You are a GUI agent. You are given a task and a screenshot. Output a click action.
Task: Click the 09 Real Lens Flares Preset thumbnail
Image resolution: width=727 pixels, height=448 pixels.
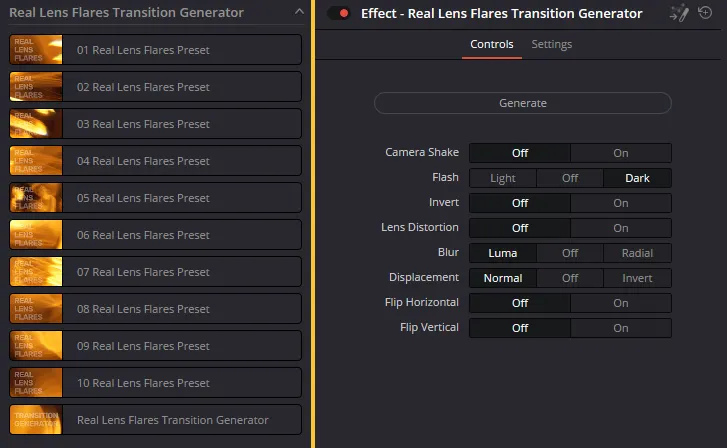(36, 346)
